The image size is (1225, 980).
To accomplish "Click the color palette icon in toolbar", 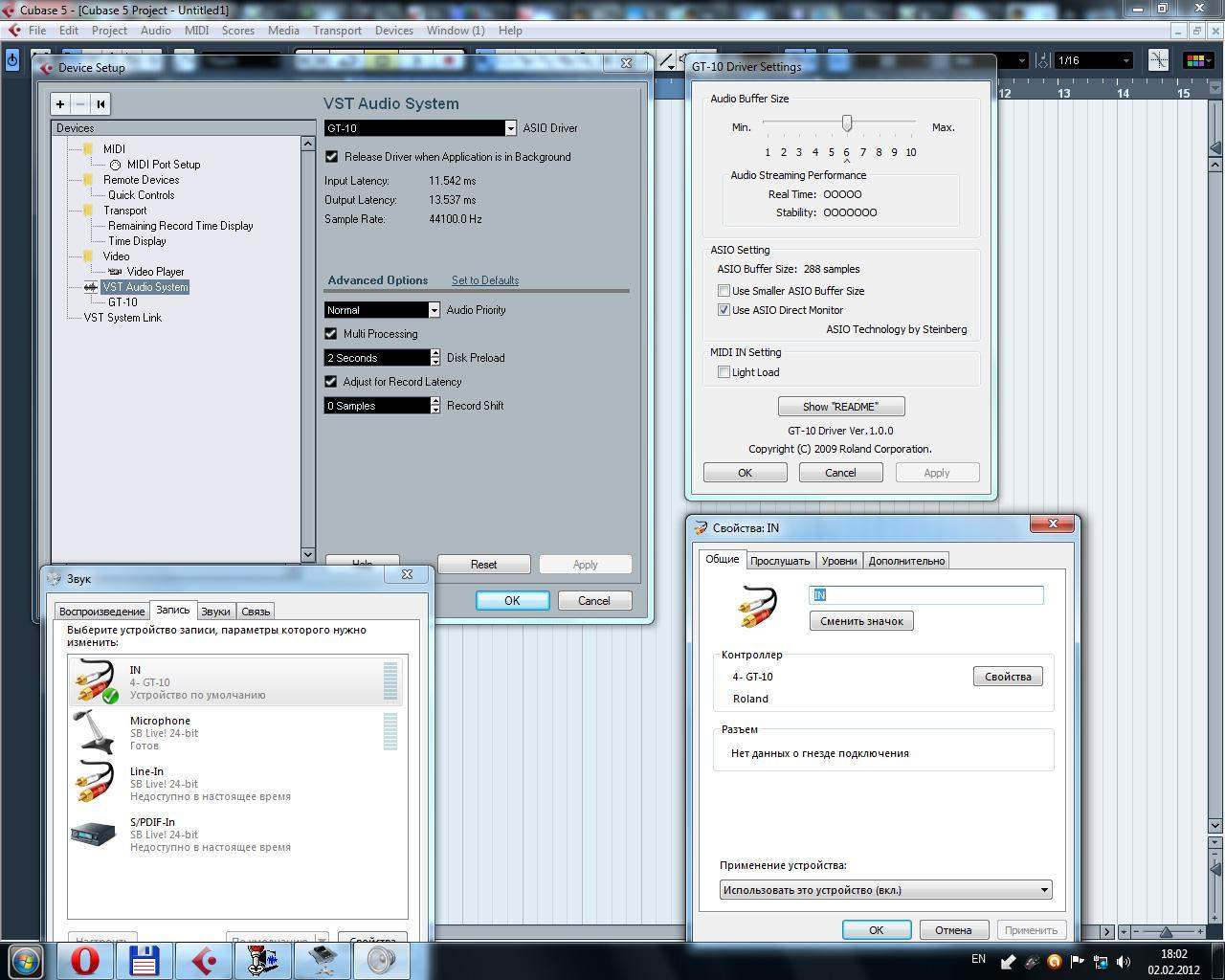I will click(x=1194, y=60).
